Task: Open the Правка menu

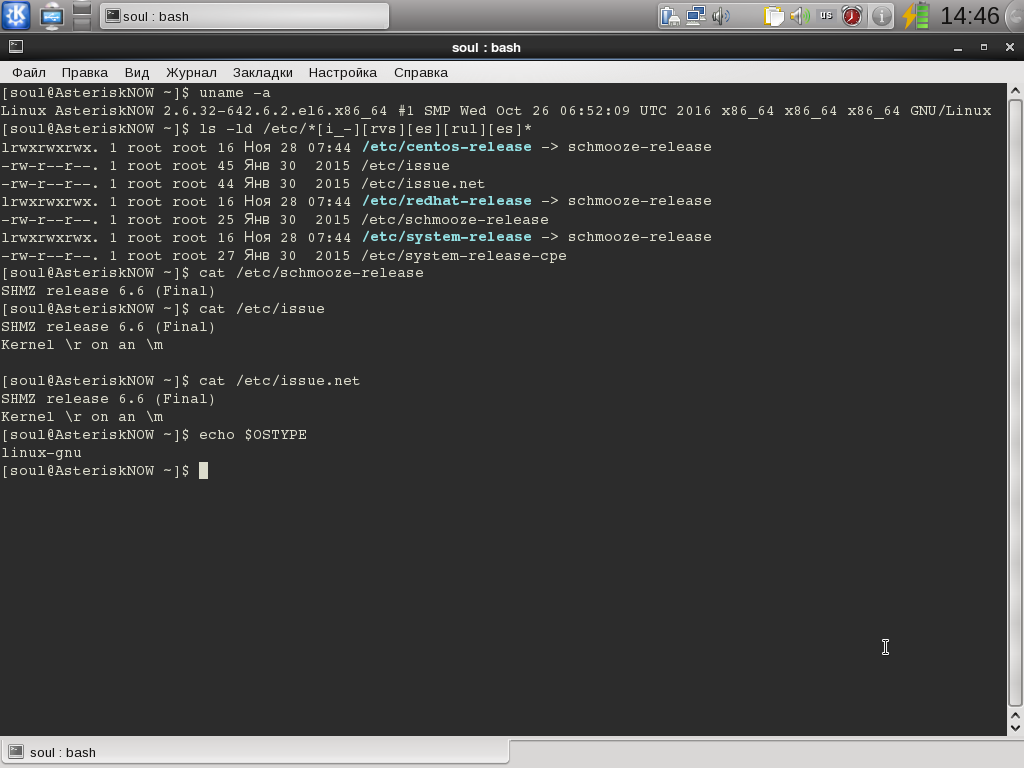Action: pos(84,72)
